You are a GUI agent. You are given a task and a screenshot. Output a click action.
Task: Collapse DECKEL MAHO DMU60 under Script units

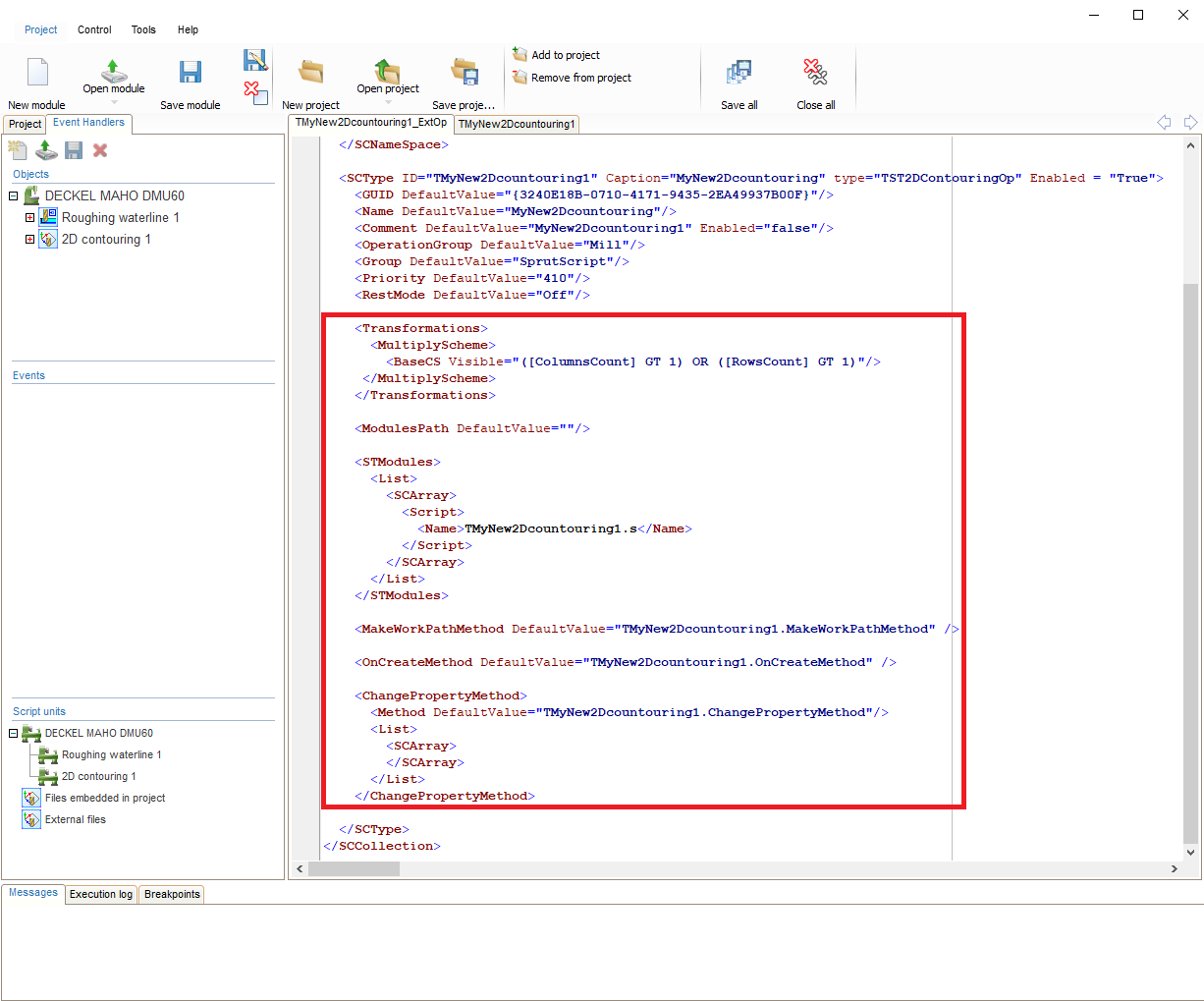[14, 733]
